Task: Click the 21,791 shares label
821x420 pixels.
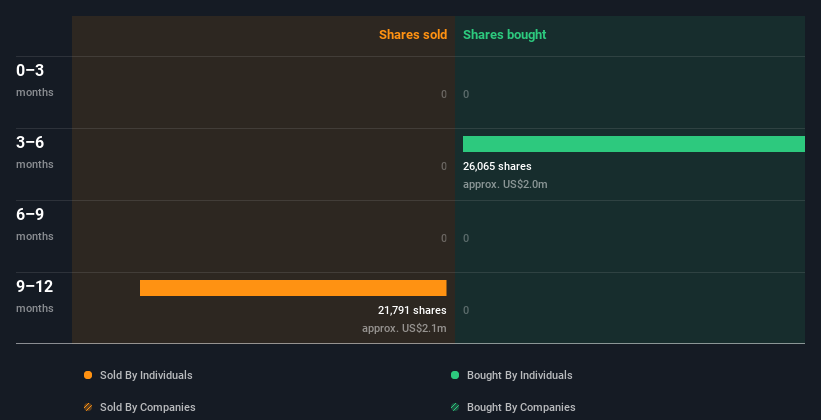Action: tap(412, 310)
